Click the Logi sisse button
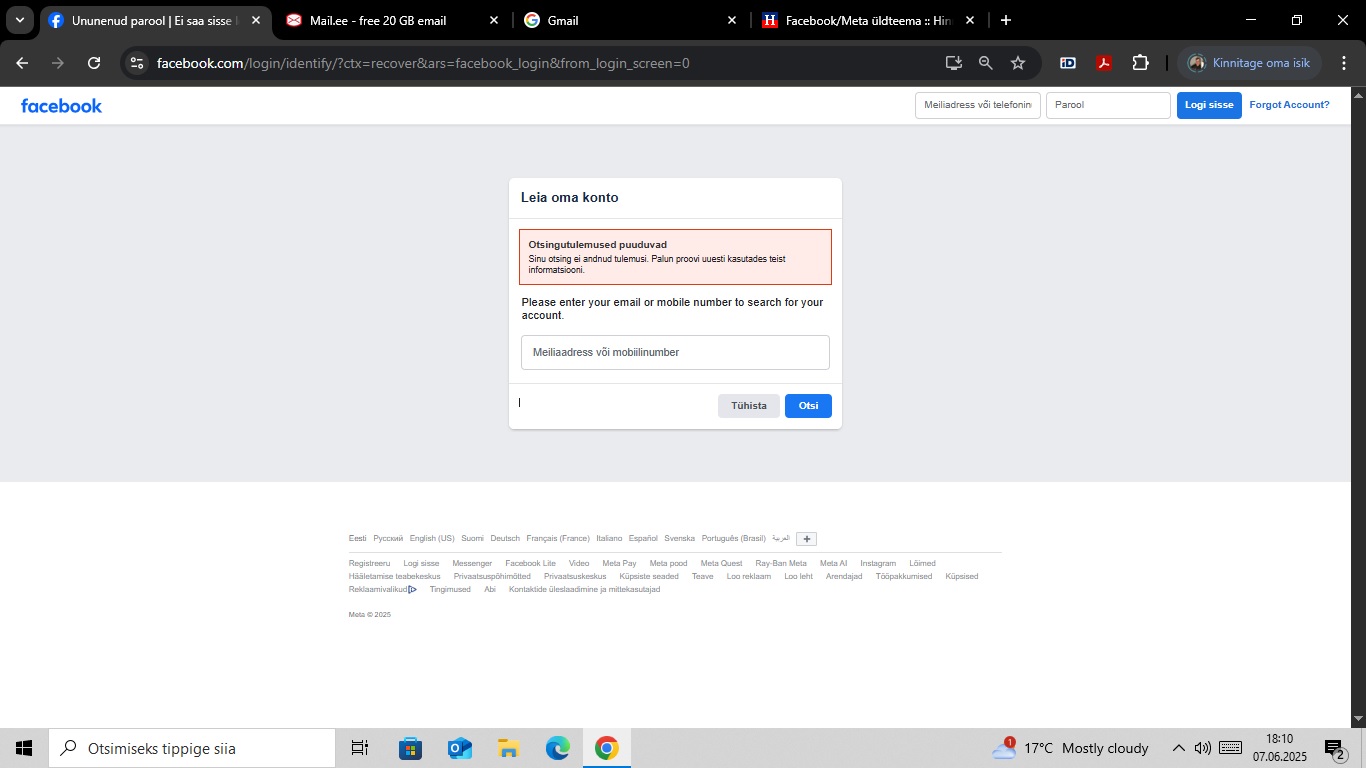This screenshot has height=768, width=1366. click(1209, 105)
